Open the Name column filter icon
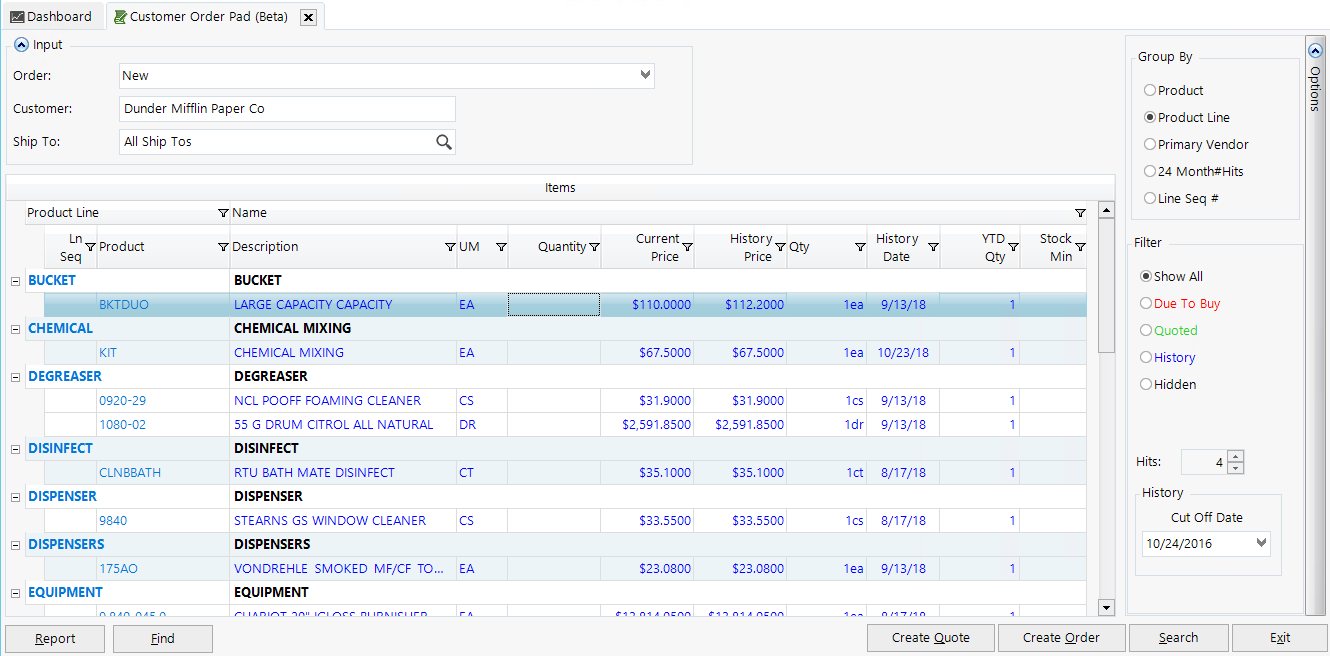The height and width of the screenshot is (656, 1330). tap(1080, 213)
